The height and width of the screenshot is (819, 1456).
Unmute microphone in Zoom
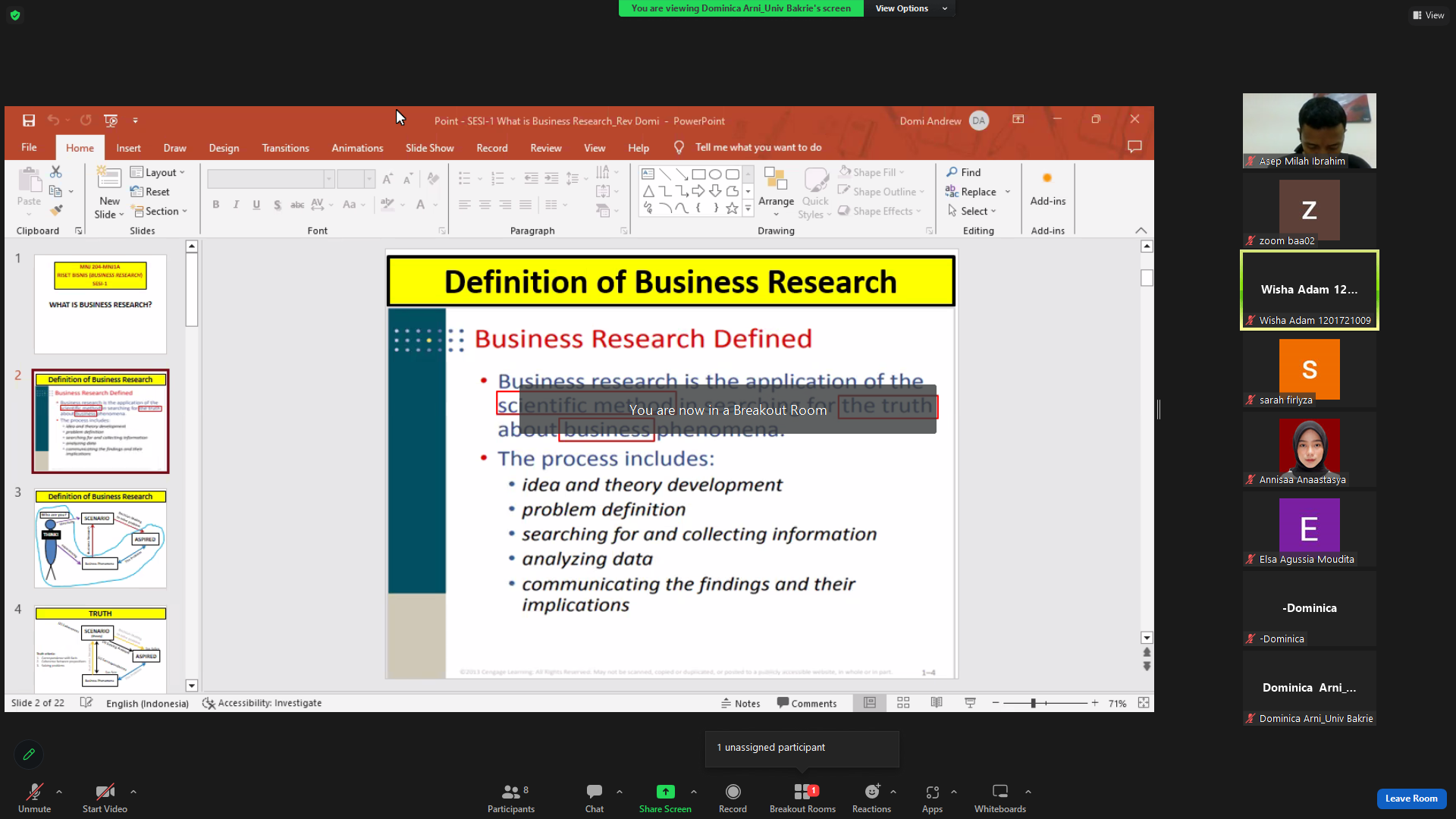point(34,798)
